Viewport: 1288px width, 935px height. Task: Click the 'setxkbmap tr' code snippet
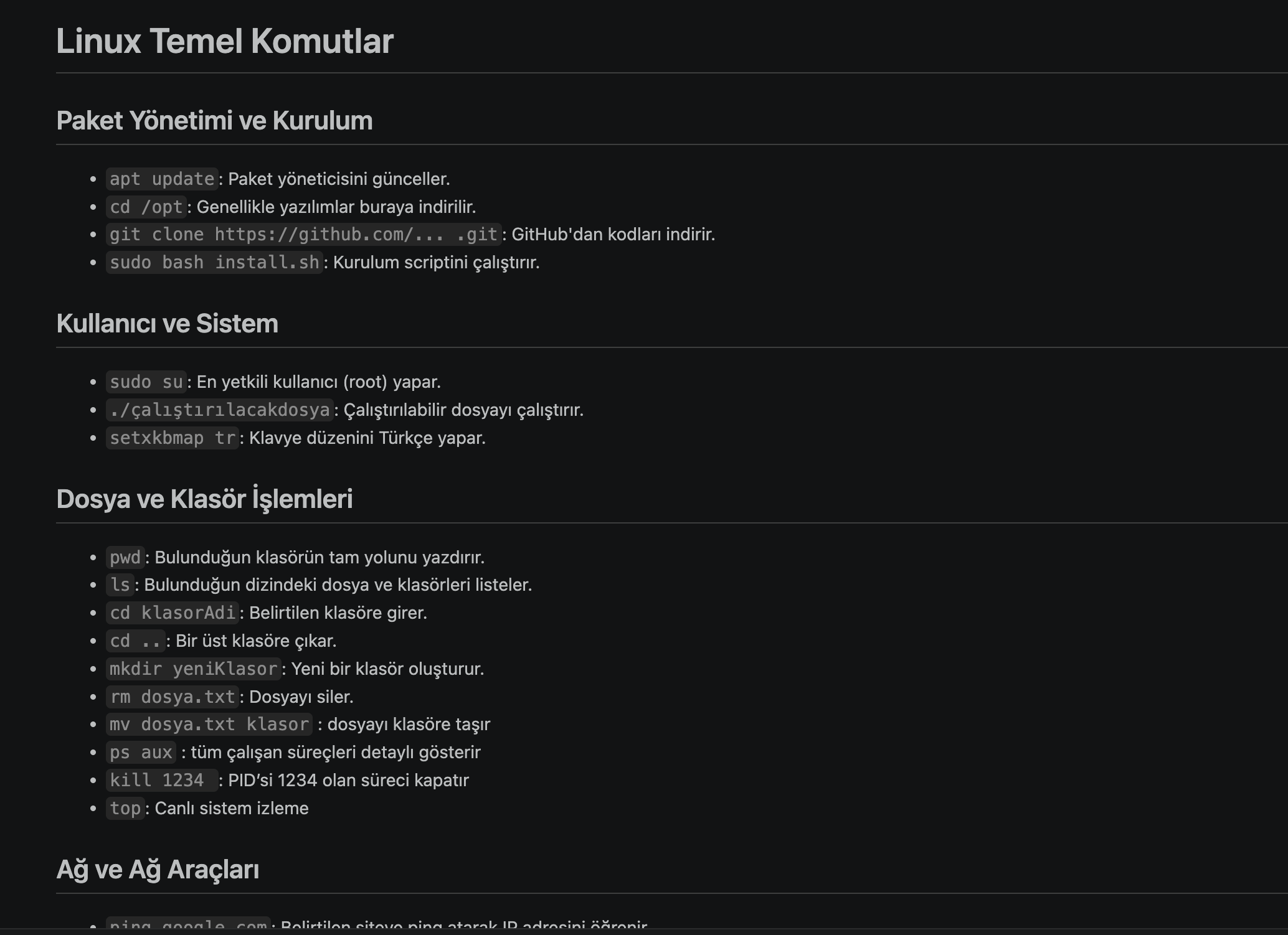[173, 438]
